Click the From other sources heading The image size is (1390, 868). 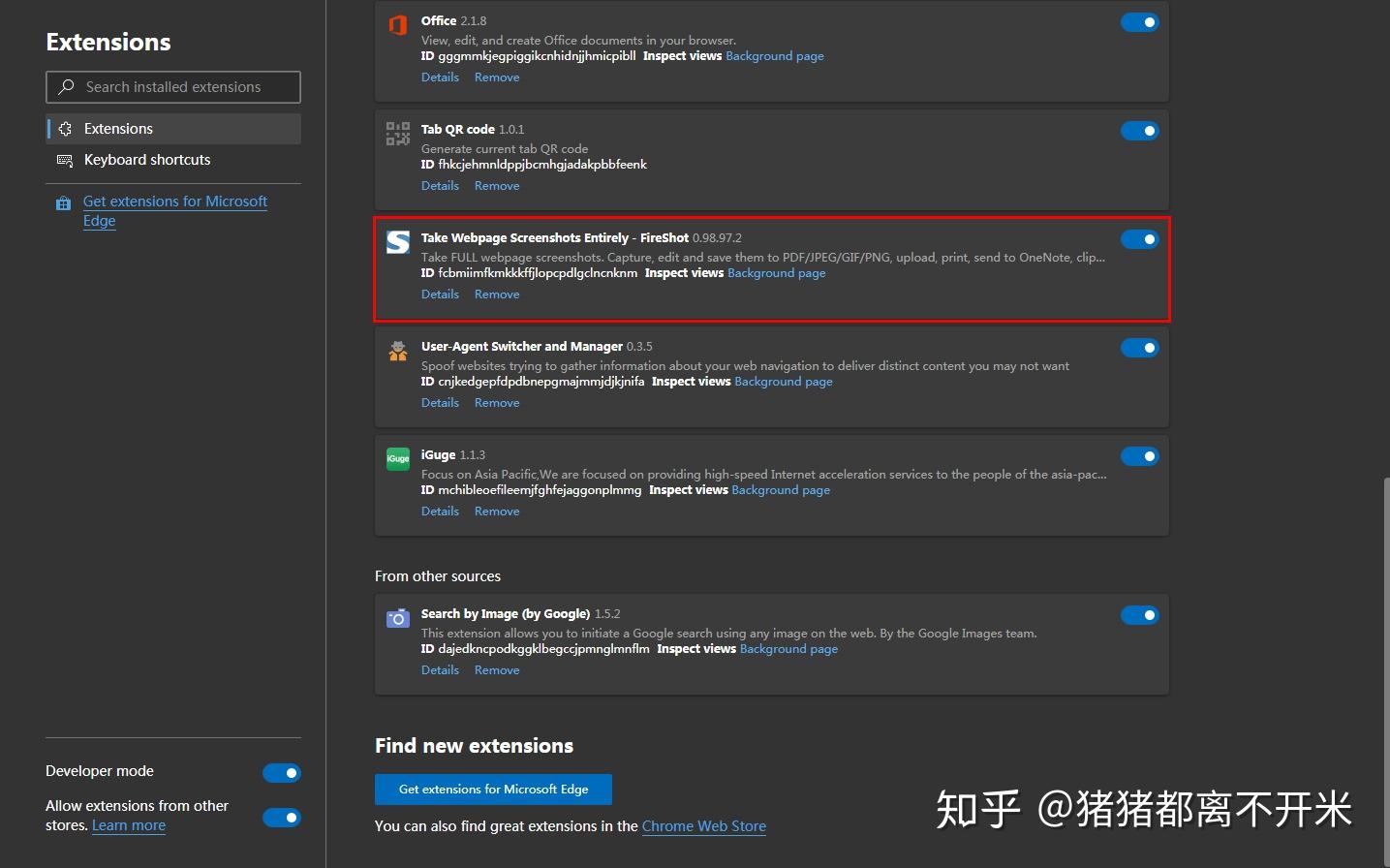(x=438, y=576)
